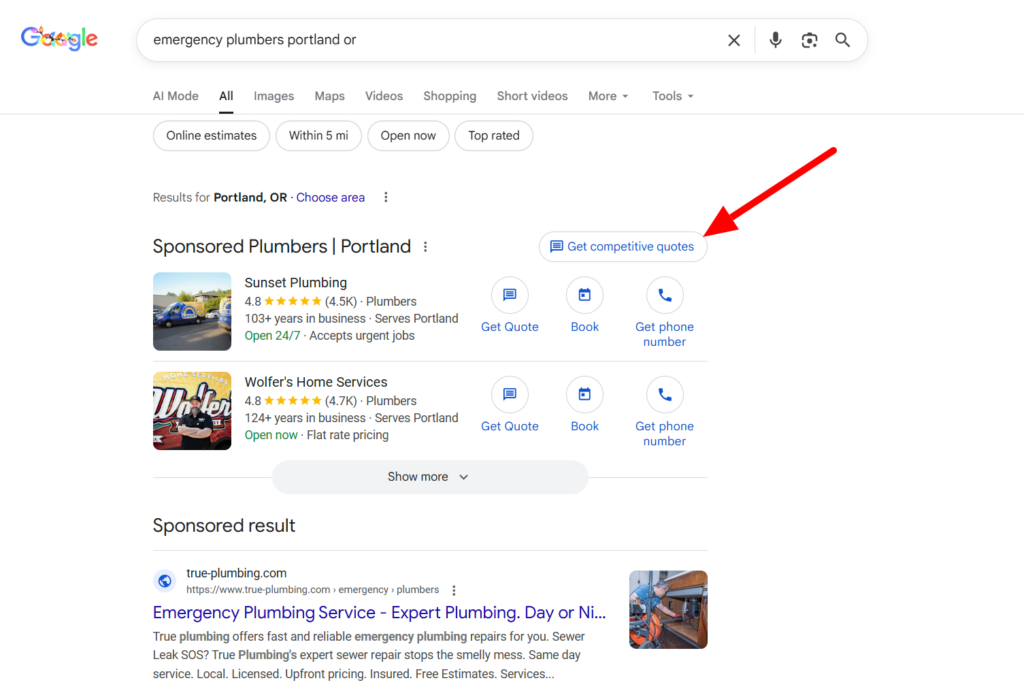The image size is (1024, 687).
Task: Open Google Lens image search icon
Action: click(x=809, y=40)
